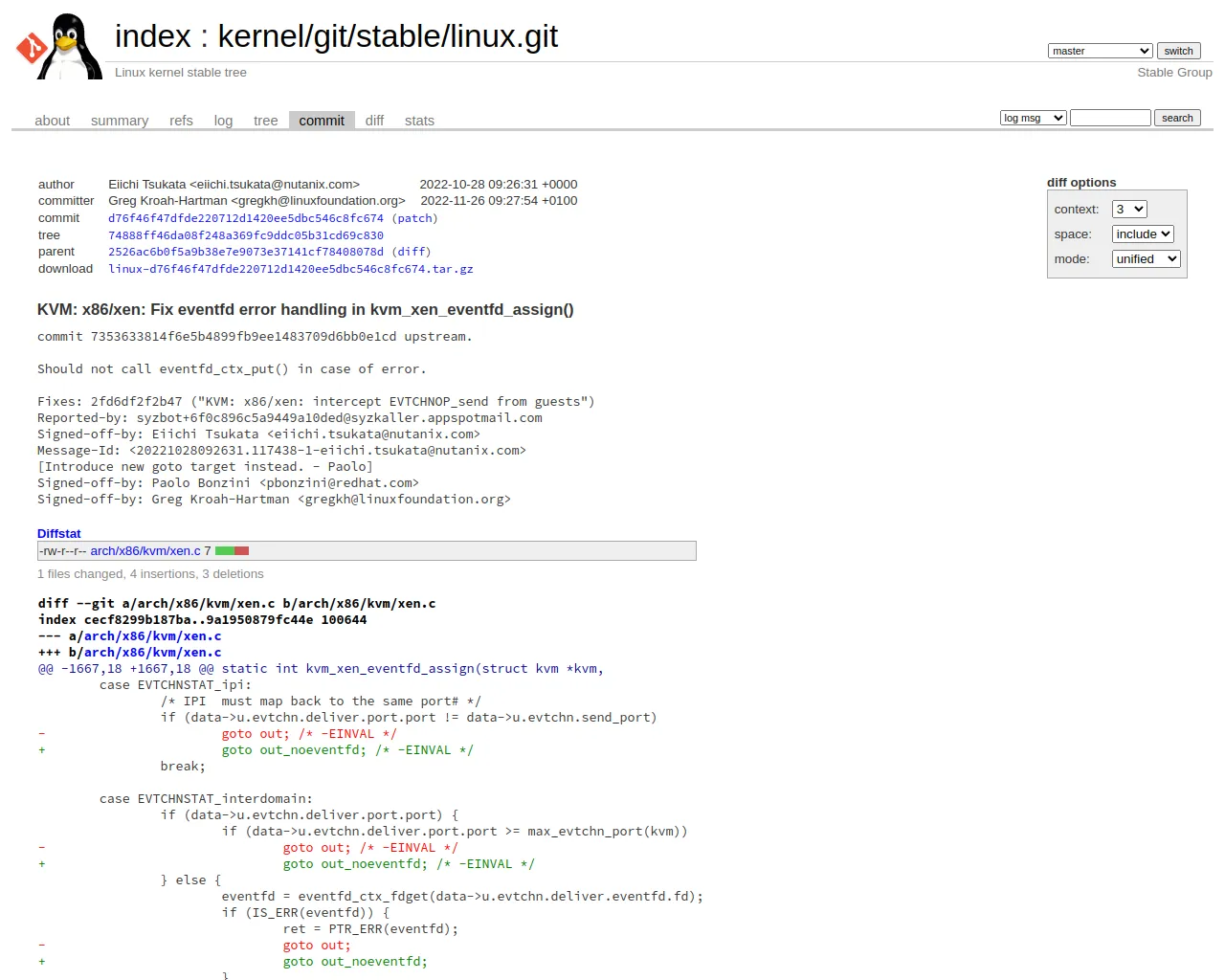Open arch/x86/kvm/xen.c in the diffstat row

click(145, 551)
